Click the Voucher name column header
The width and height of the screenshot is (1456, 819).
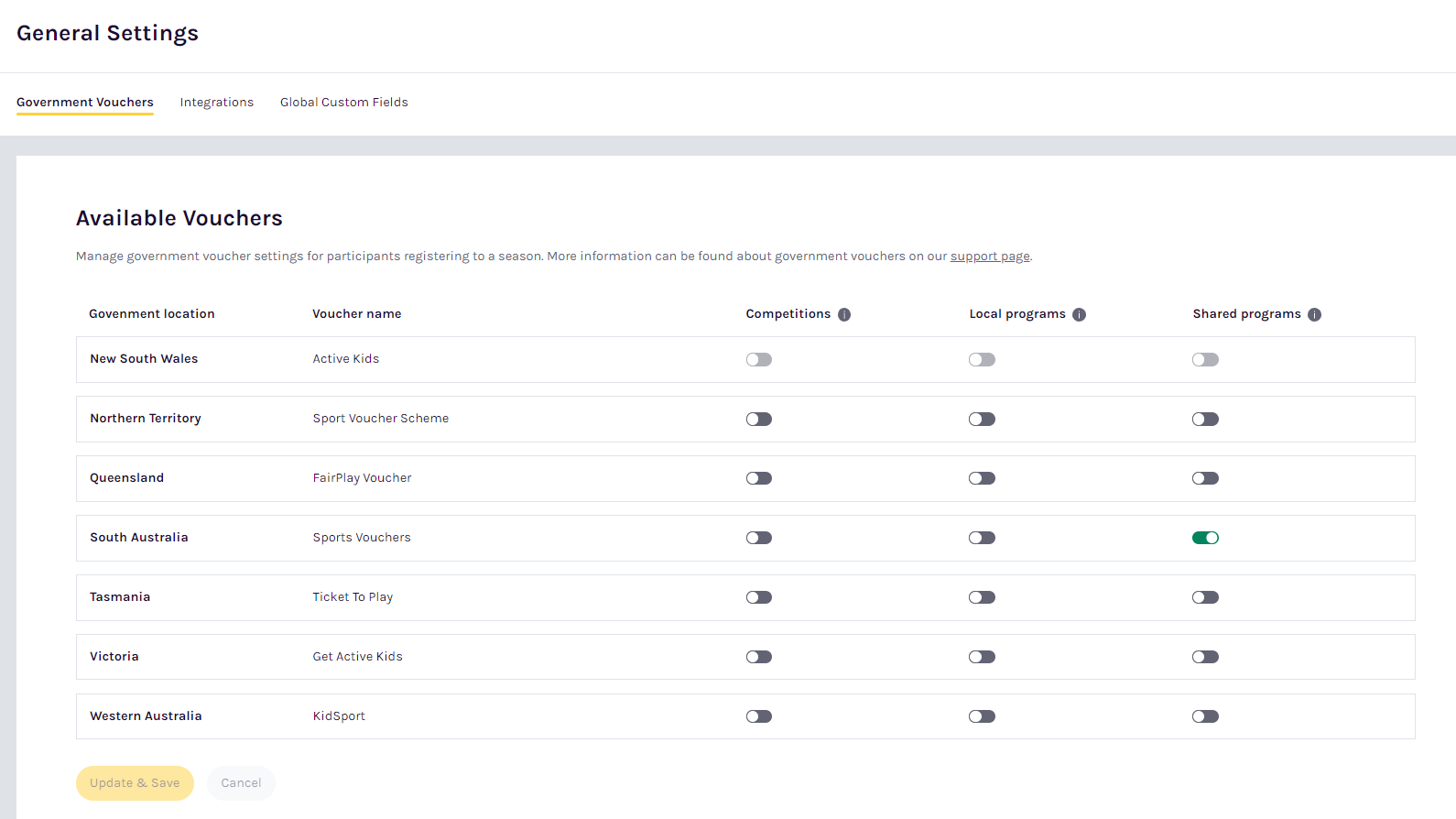(357, 314)
